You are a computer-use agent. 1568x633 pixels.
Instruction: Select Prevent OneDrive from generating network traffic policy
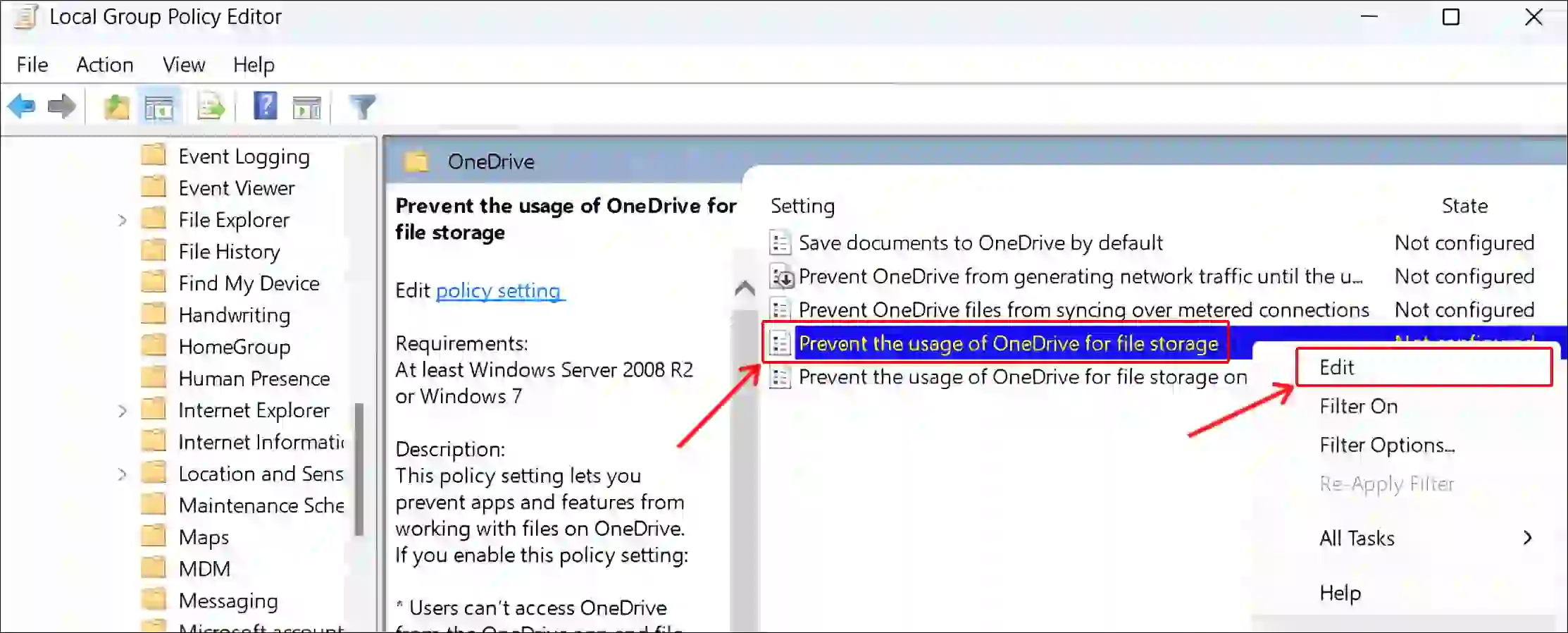[x=1081, y=276]
